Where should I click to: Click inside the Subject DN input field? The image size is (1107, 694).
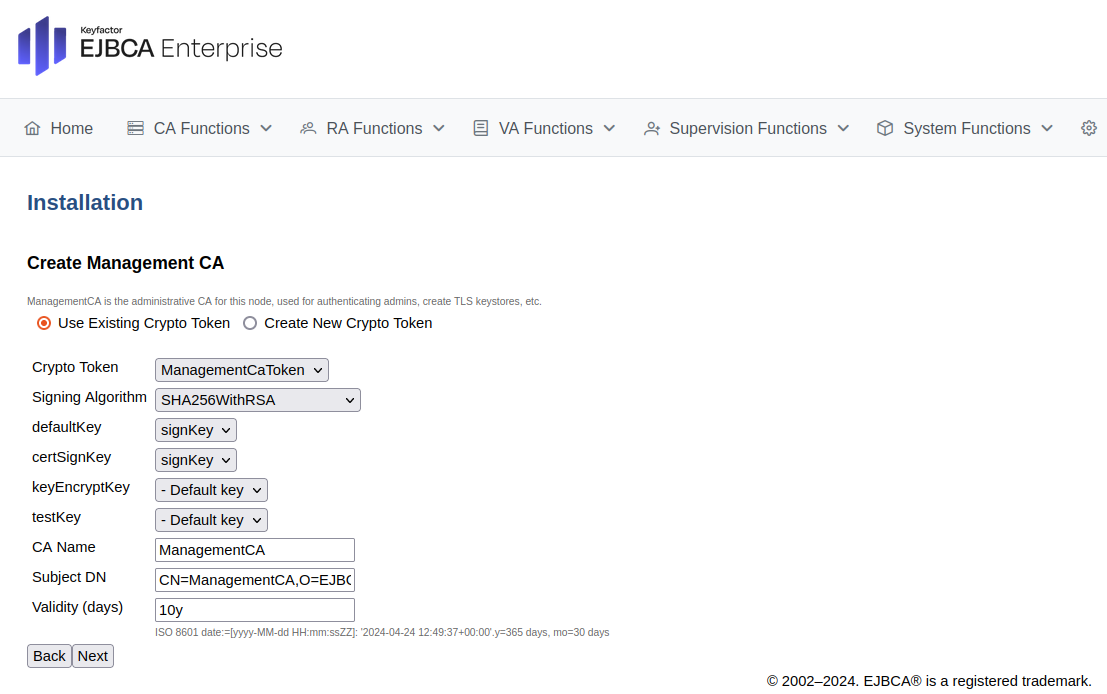254,579
